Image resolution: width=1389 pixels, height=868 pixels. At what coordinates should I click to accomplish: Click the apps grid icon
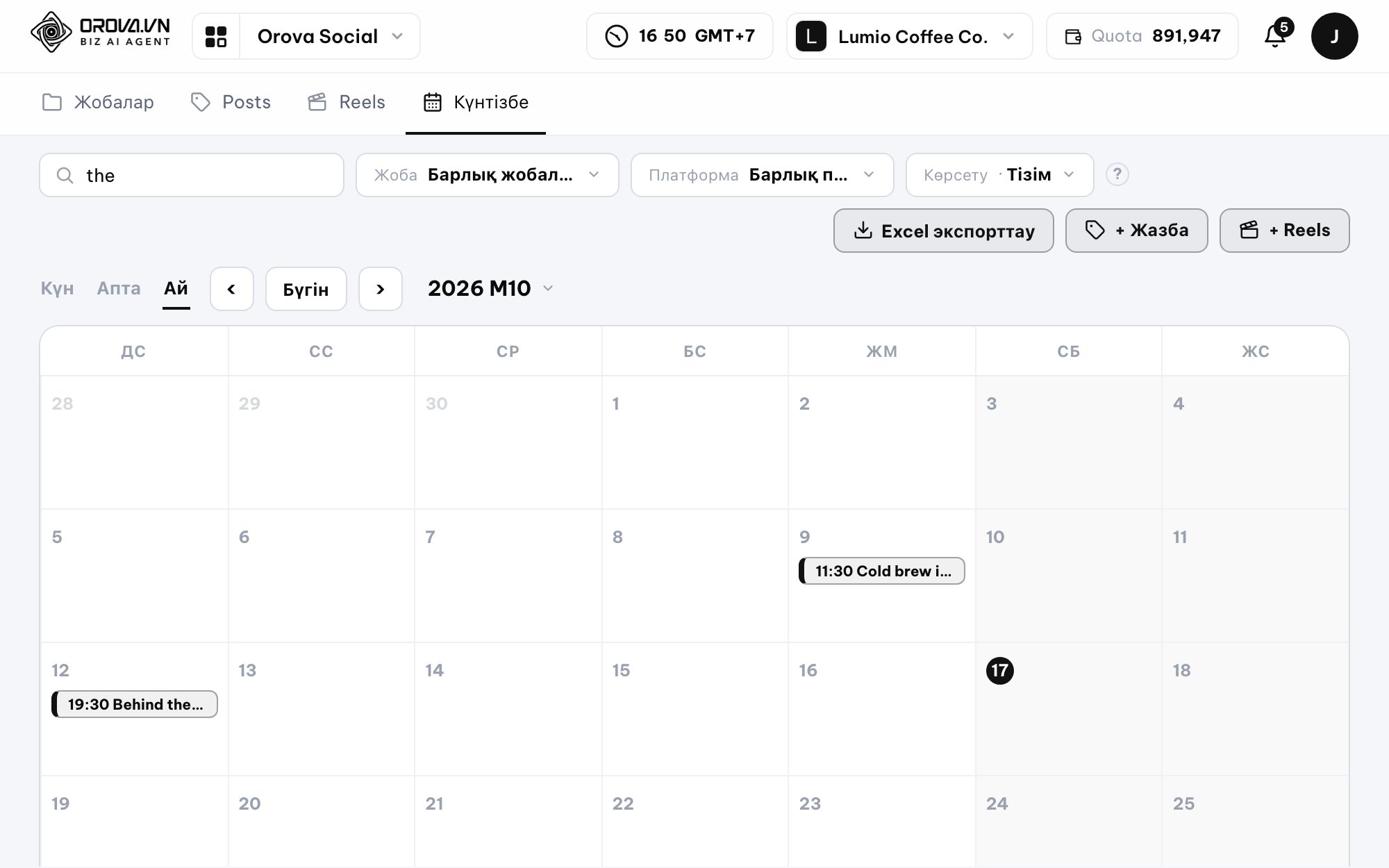(x=216, y=36)
